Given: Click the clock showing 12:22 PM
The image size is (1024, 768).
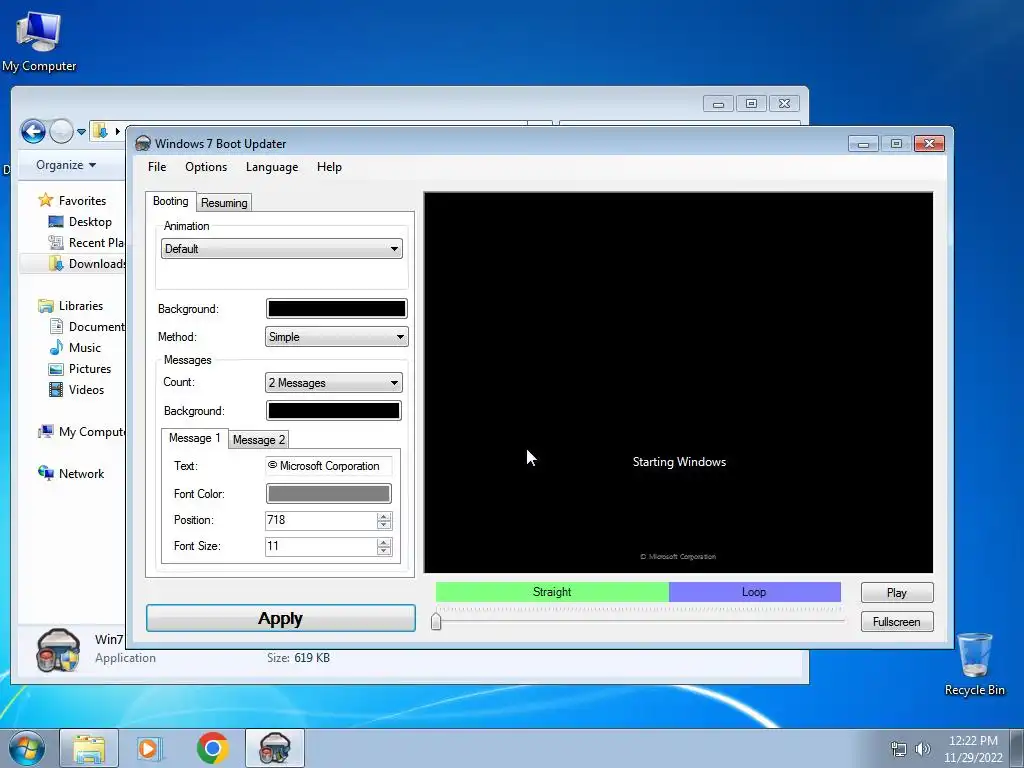Looking at the screenshot, I should pyautogui.click(x=973, y=741).
